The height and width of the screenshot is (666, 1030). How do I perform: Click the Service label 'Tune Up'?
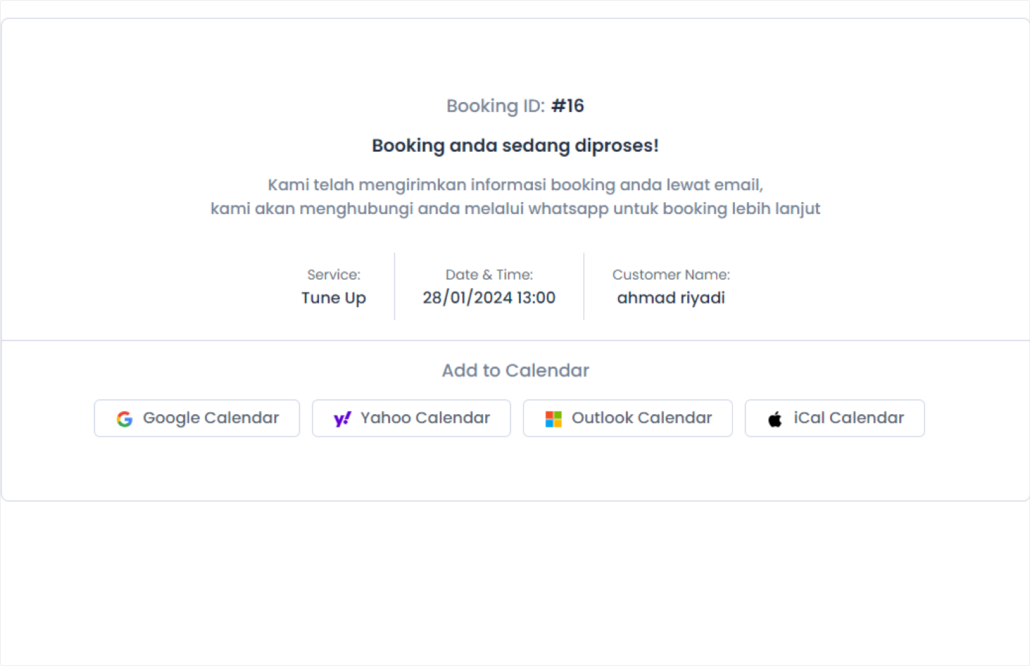click(x=333, y=297)
